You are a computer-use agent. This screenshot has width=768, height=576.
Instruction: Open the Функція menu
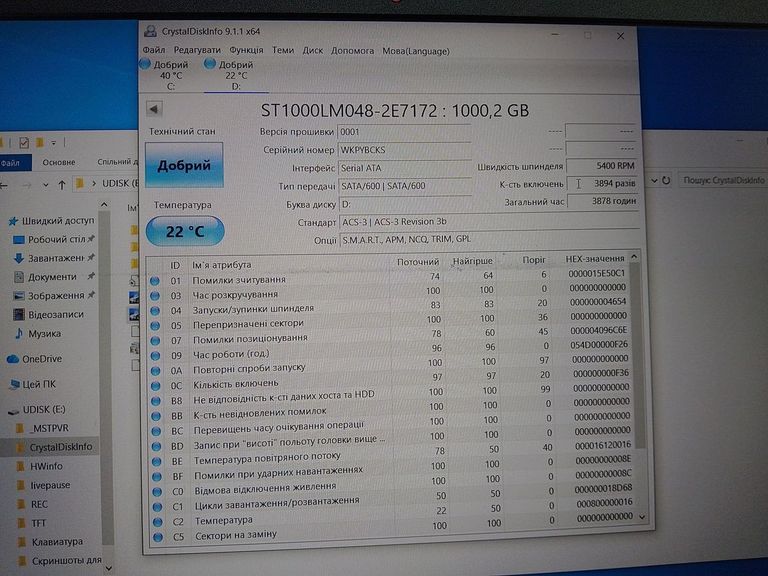246,50
